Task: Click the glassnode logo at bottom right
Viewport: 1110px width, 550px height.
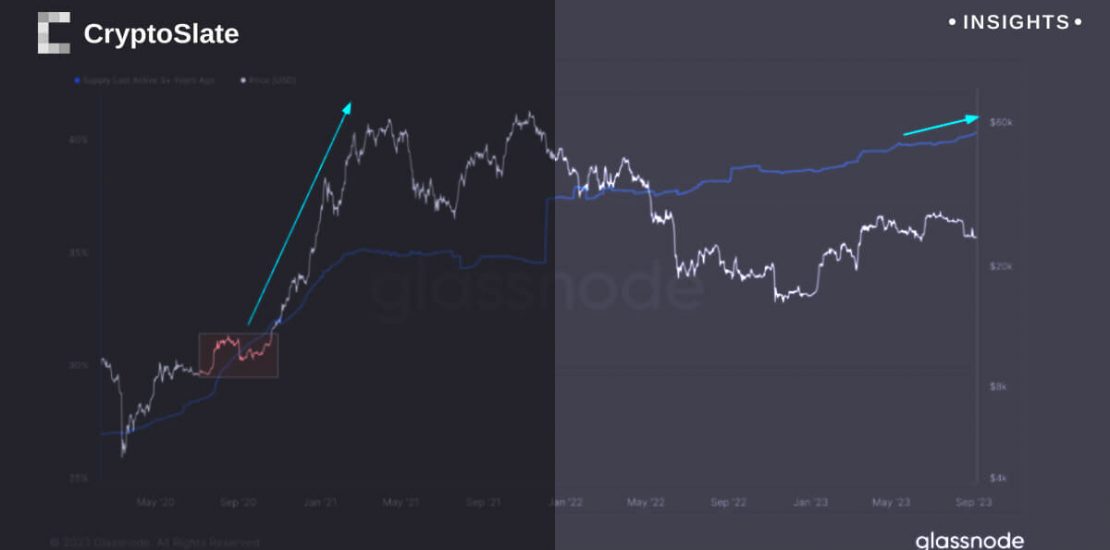Action: click(969, 540)
